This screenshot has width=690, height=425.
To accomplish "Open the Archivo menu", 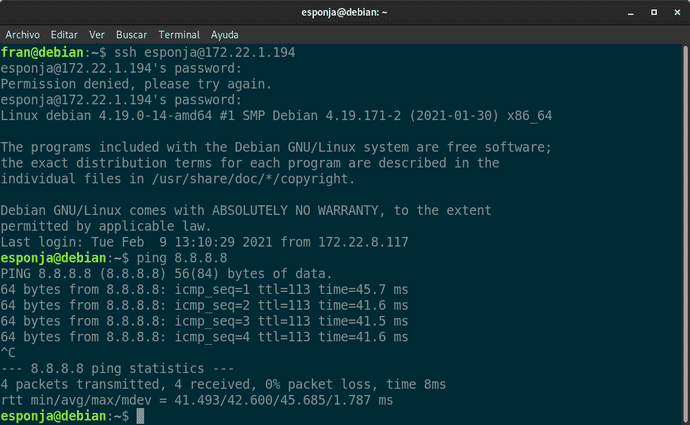I will point(23,34).
